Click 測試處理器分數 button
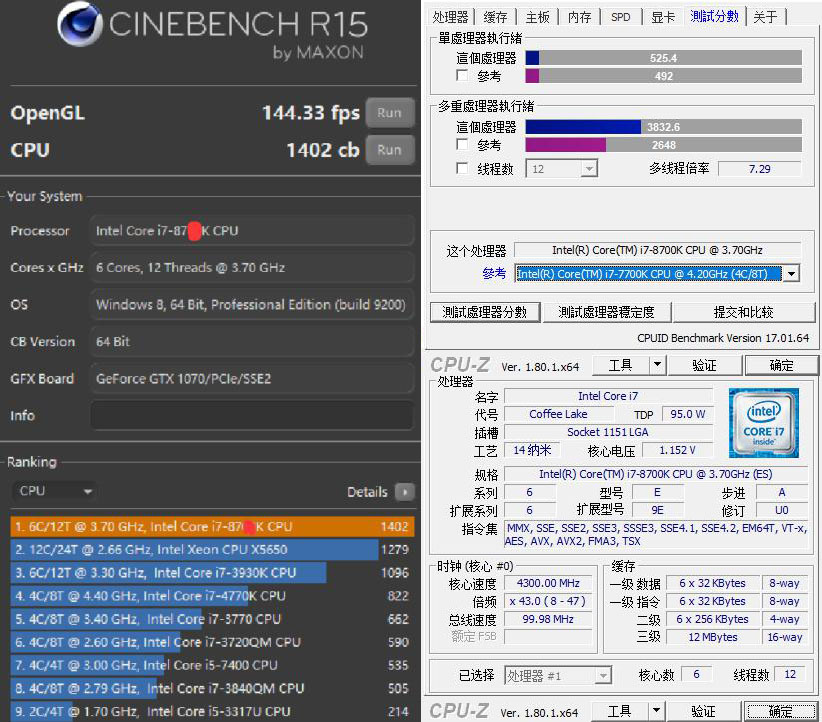The image size is (822, 722). 484,312
